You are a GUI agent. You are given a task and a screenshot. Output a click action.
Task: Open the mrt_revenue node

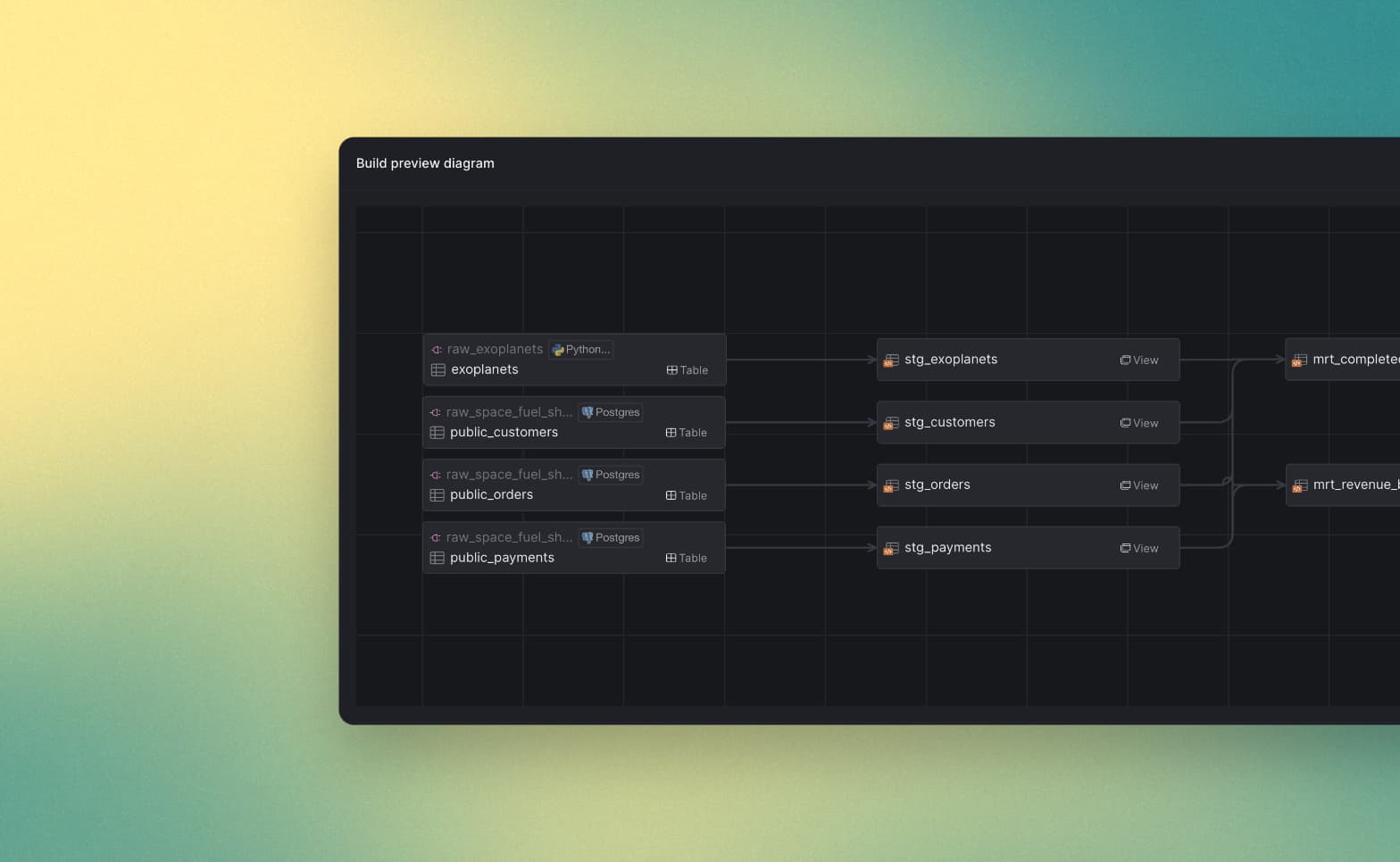click(1343, 485)
